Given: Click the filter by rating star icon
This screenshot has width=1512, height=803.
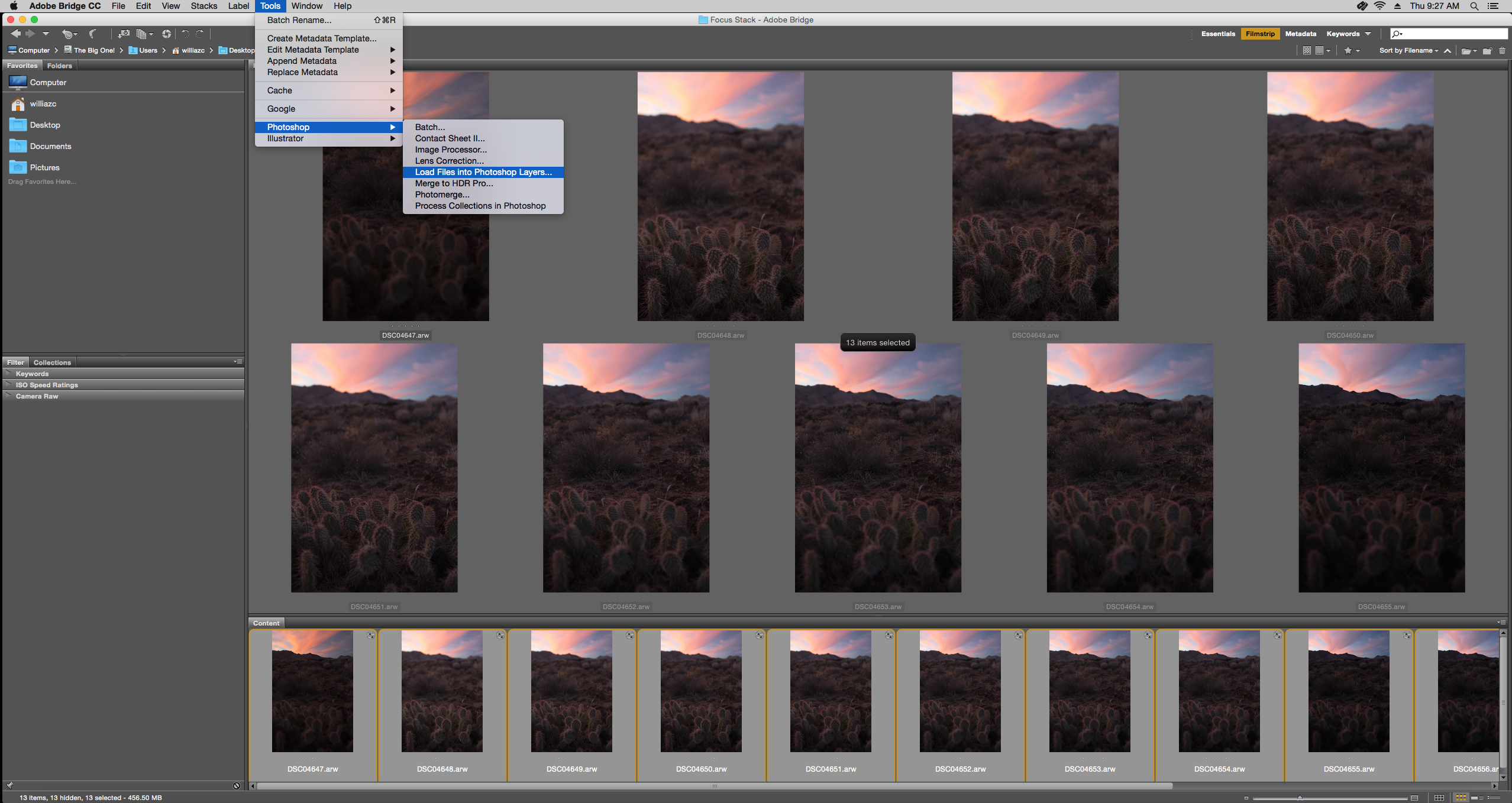Looking at the screenshot, I should coord(1348,51).
